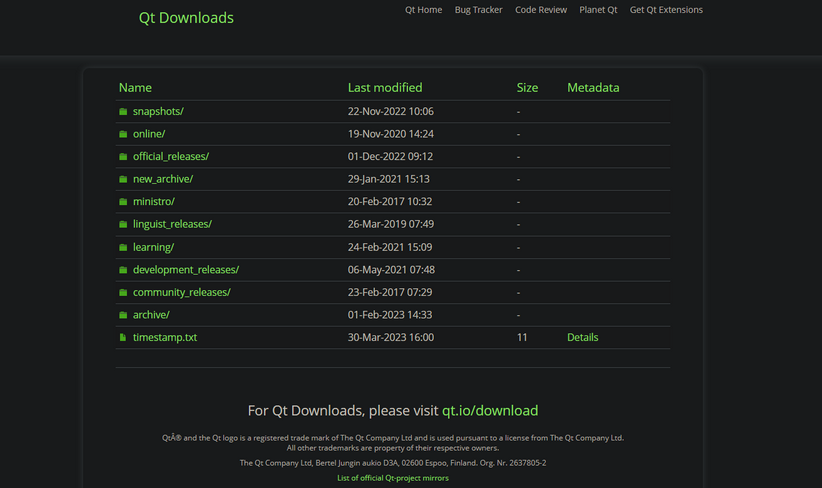Image resolution: width=822 pixels, height=488 pixels.
Task: Select date text 22-Nov-2022 10:06
Action: click(x=391, y=111)
